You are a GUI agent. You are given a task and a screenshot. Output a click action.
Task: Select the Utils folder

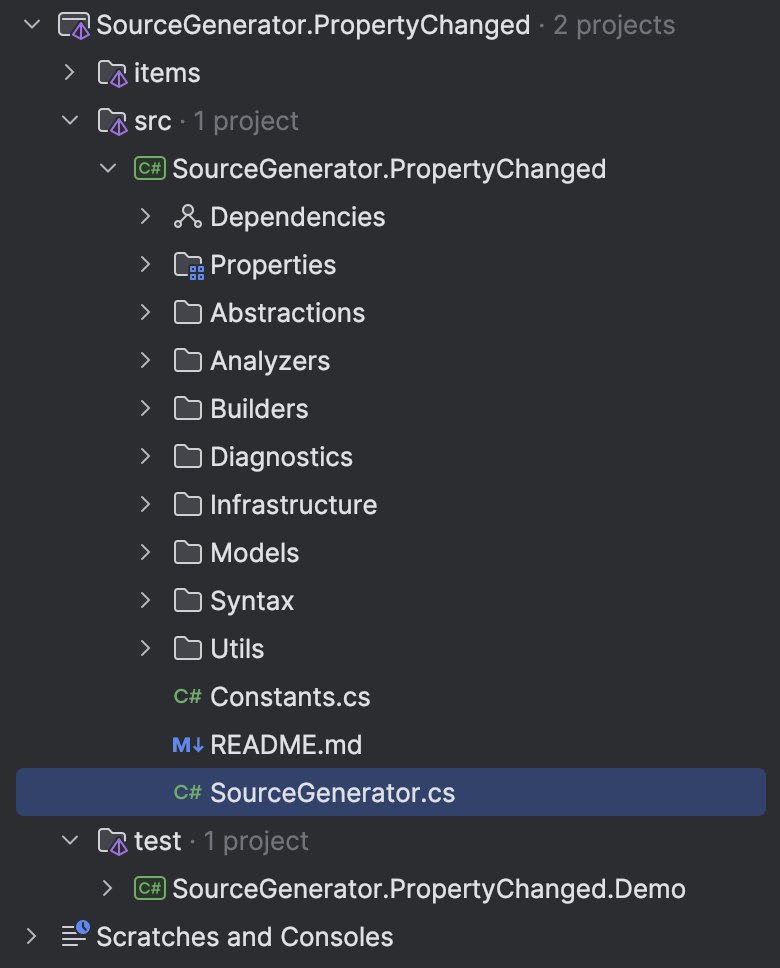(x=240, y=648)
